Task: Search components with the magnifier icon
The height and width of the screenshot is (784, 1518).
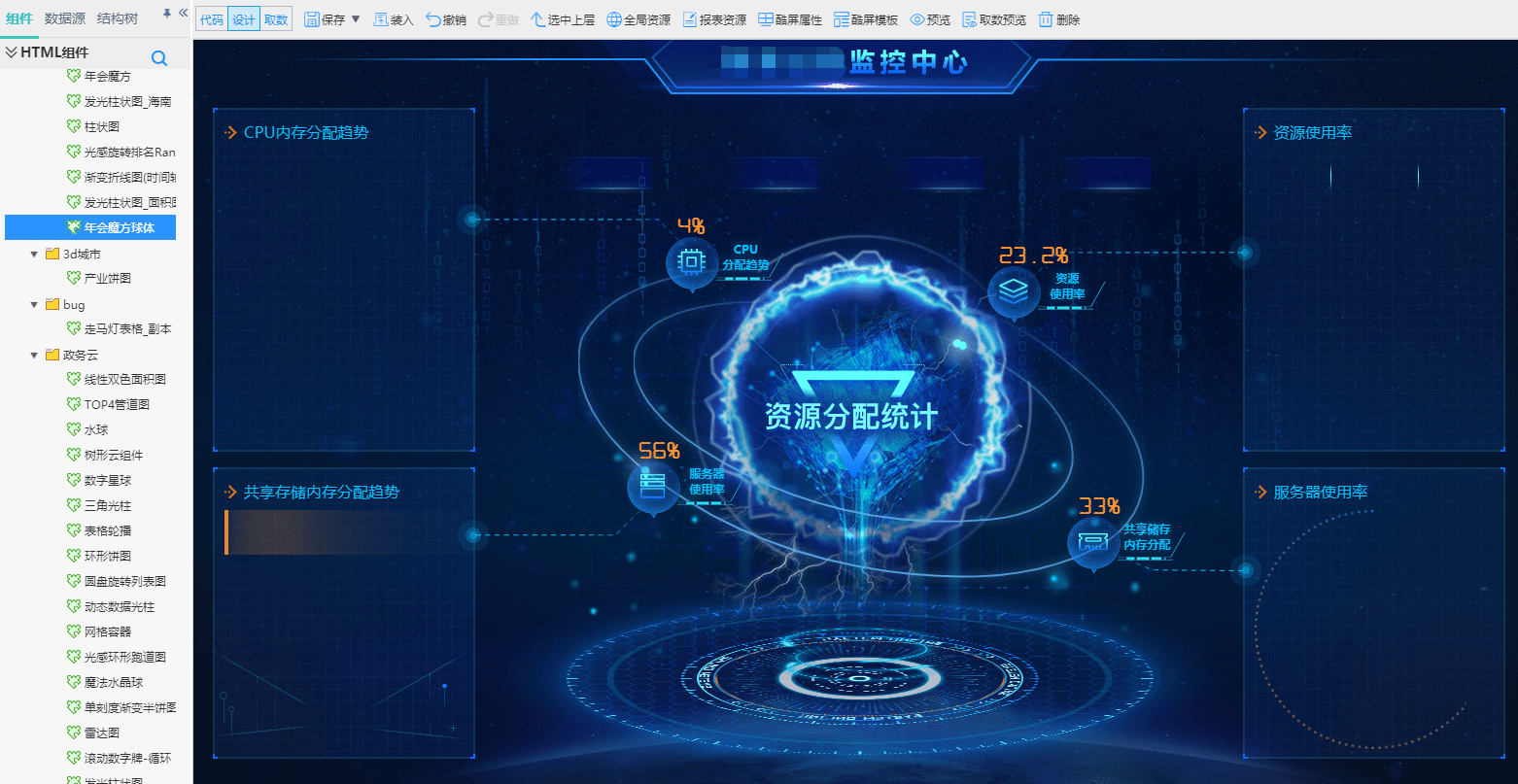Action: click(159, 58)
